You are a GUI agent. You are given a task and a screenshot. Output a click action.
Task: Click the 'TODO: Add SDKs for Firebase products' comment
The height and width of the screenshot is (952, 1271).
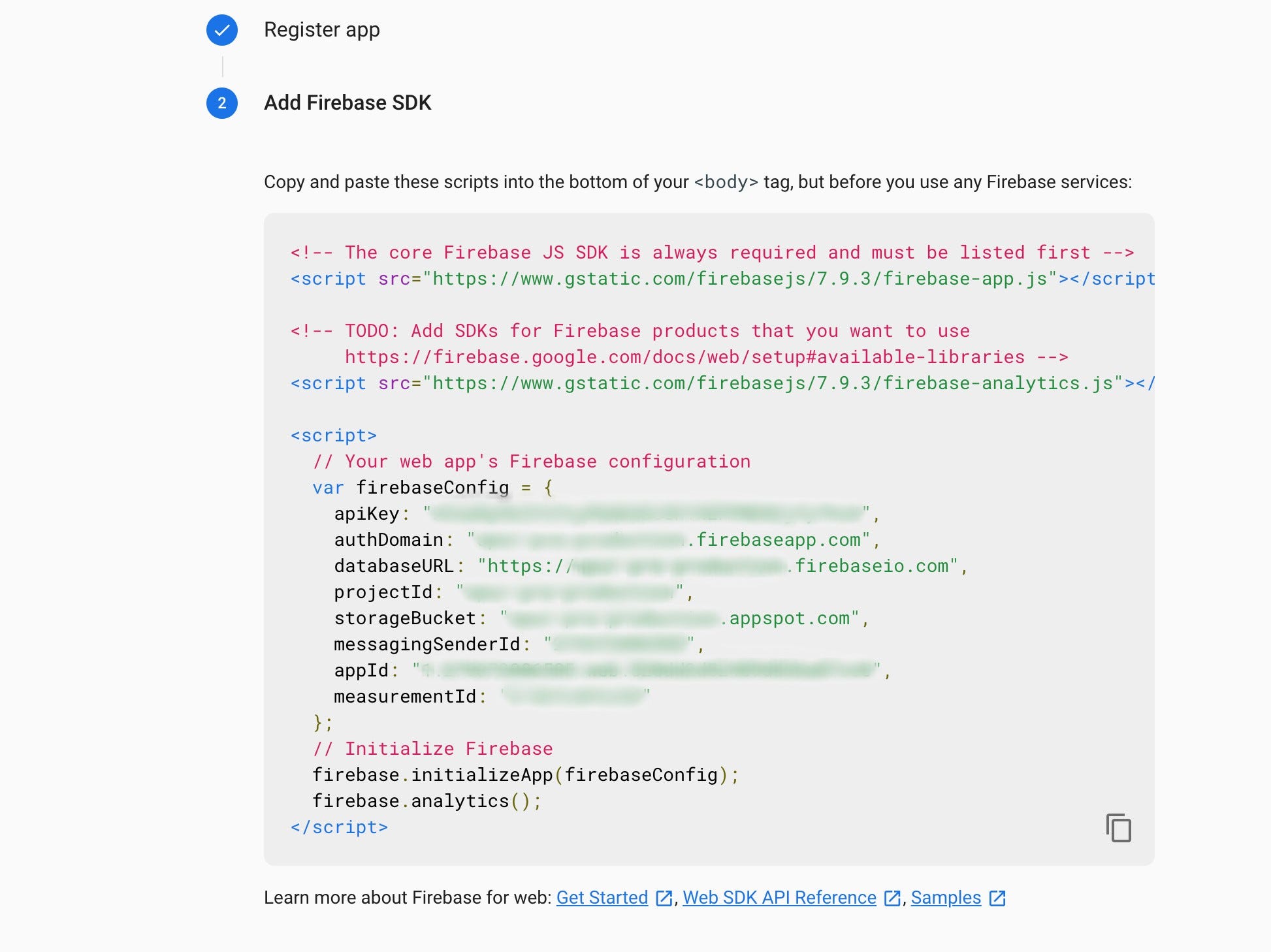(630, 331)
